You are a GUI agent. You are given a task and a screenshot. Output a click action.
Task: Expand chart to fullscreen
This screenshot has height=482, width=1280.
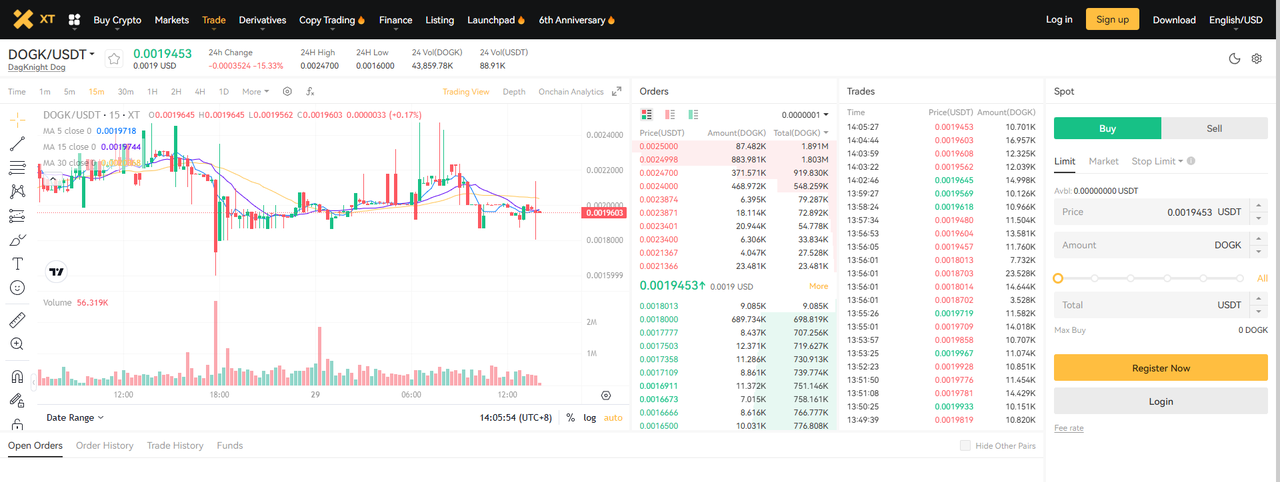pyautogui.click(x=617, y=91)
